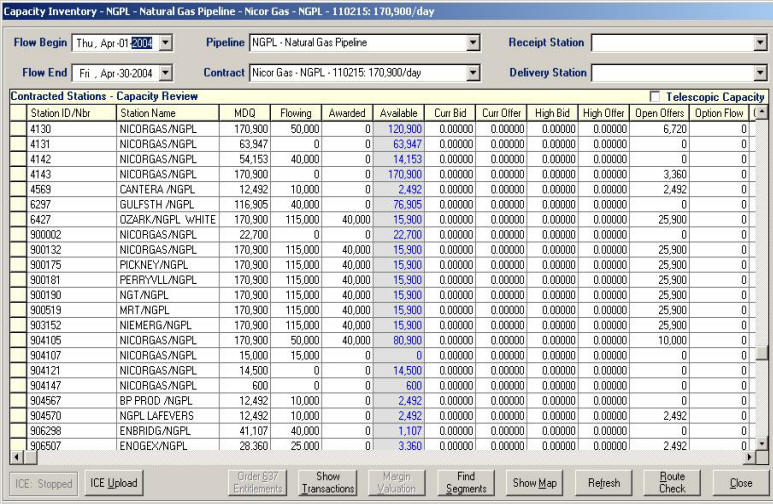Click the Flowing column header

pyautogui.click(x=296, y=113)
